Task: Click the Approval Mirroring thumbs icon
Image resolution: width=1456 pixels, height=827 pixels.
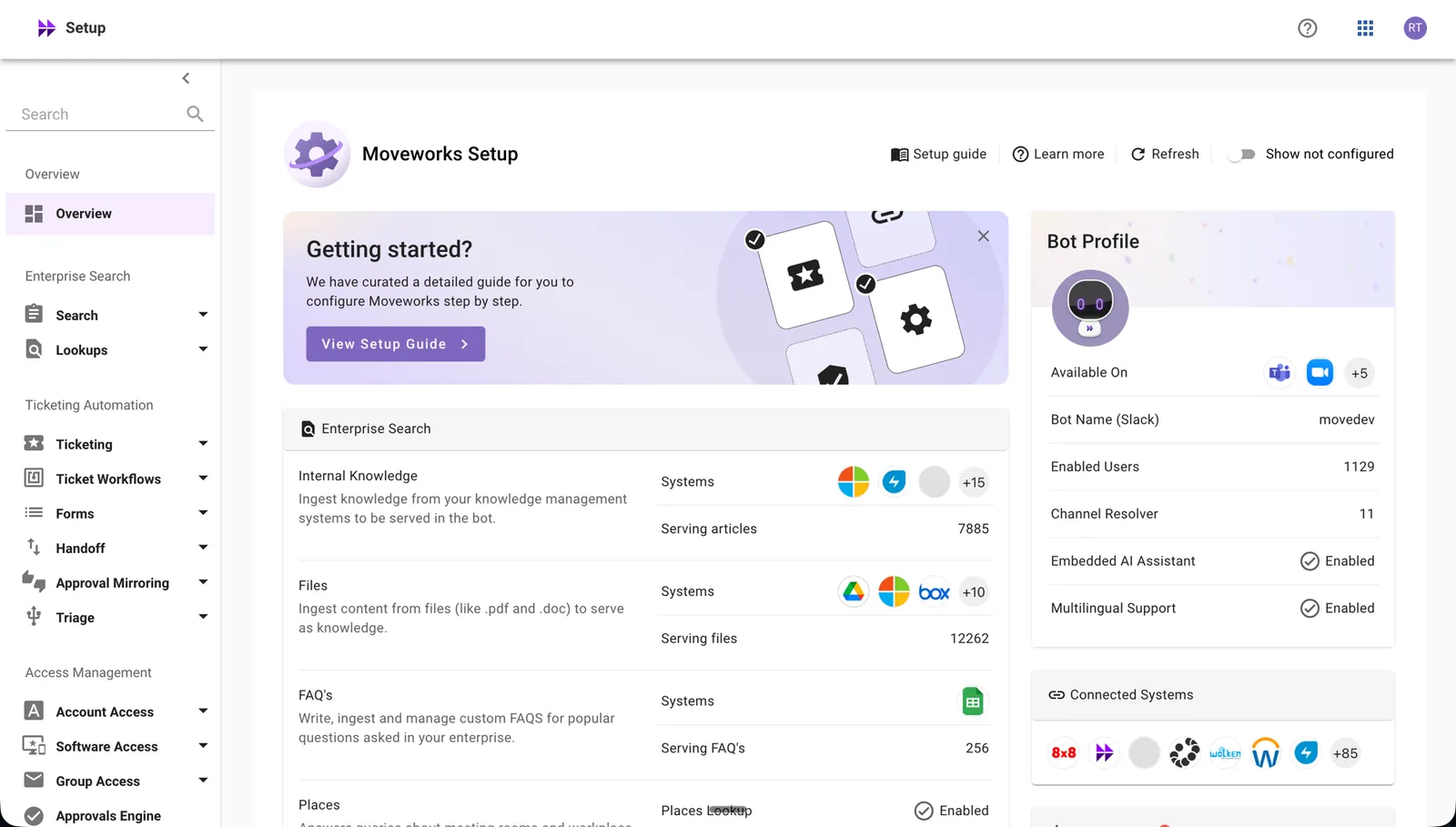Action: 34,580
